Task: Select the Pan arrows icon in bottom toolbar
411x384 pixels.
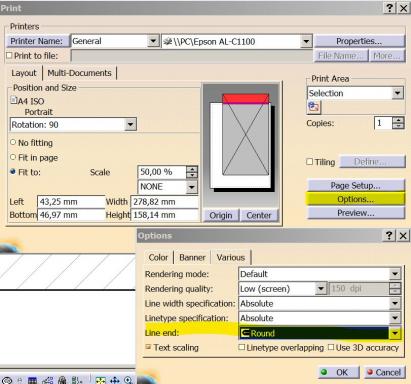Action: click(115, 380)
